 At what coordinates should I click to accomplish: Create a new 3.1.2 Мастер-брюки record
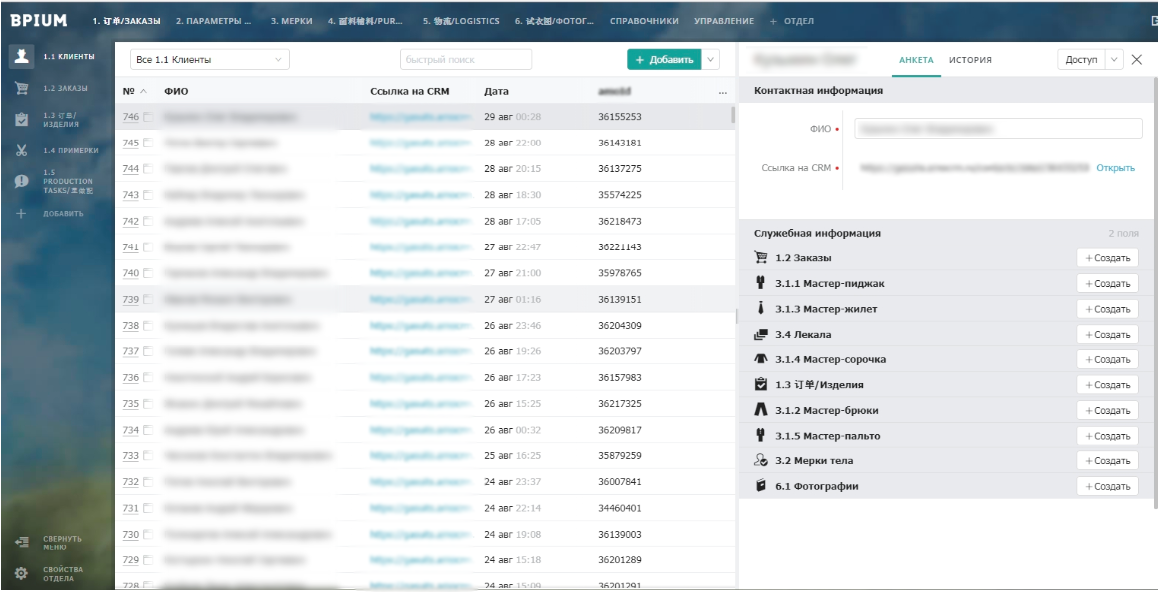pos(1107,409)
